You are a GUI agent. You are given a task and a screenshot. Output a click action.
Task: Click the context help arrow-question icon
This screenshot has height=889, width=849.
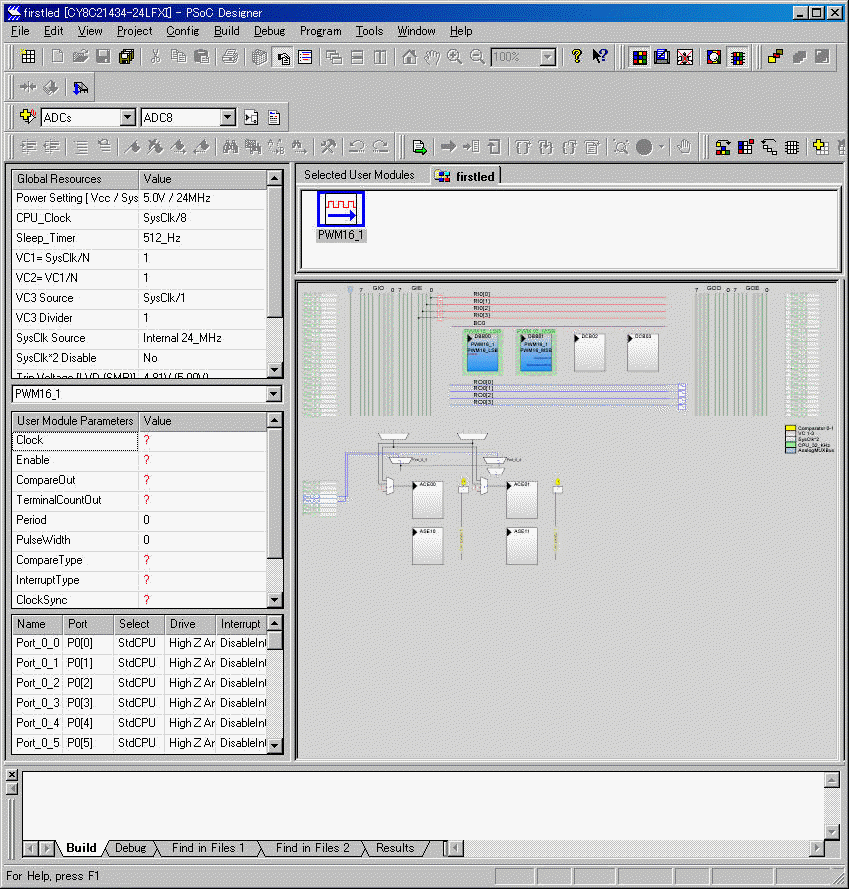pos(599,56)
